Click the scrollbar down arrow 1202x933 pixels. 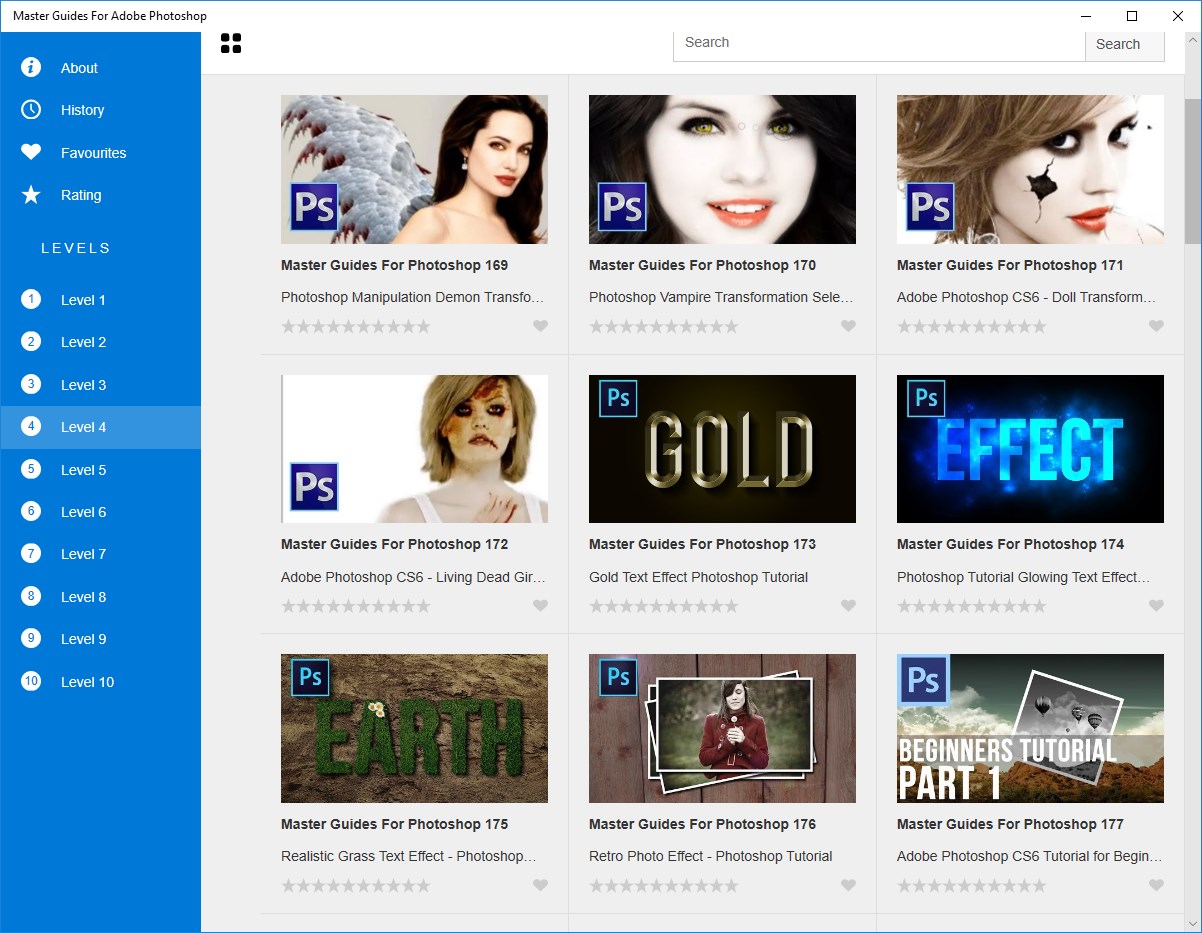point(1192,923)
